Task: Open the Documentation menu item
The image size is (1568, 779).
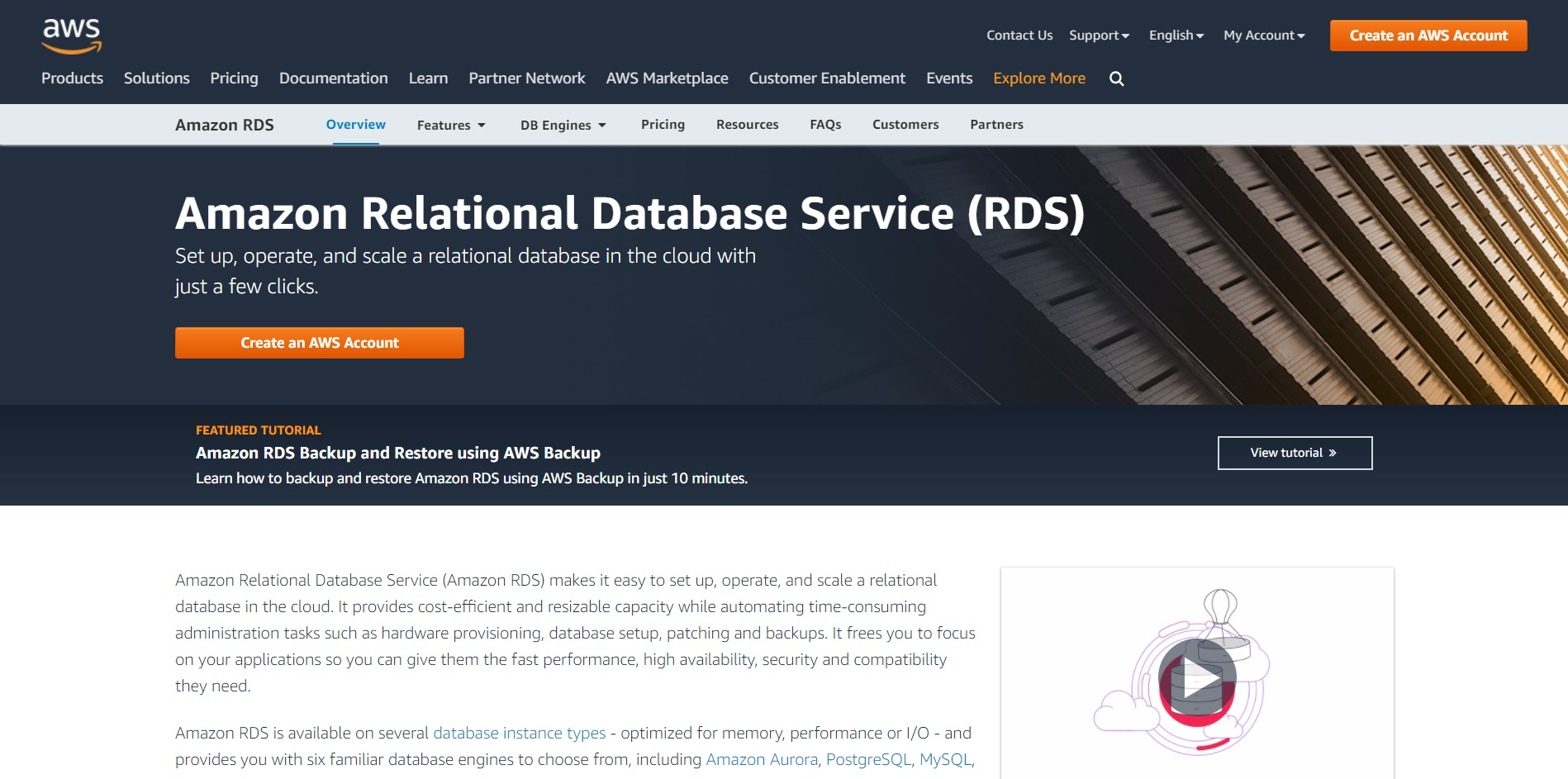Action: [334, 78]
